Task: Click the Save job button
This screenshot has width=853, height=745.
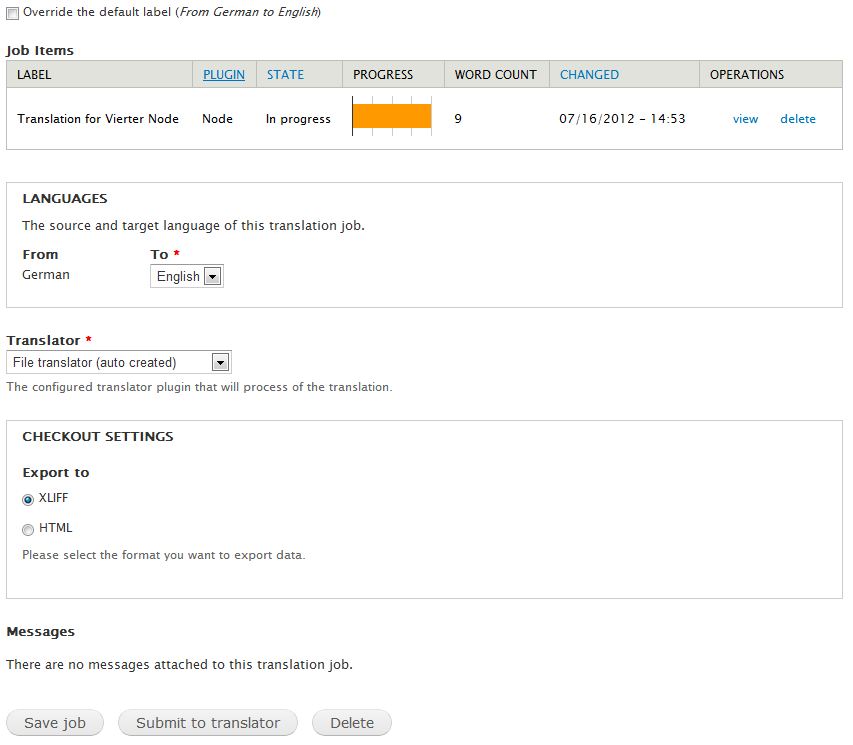Action: tap(55, 723)
